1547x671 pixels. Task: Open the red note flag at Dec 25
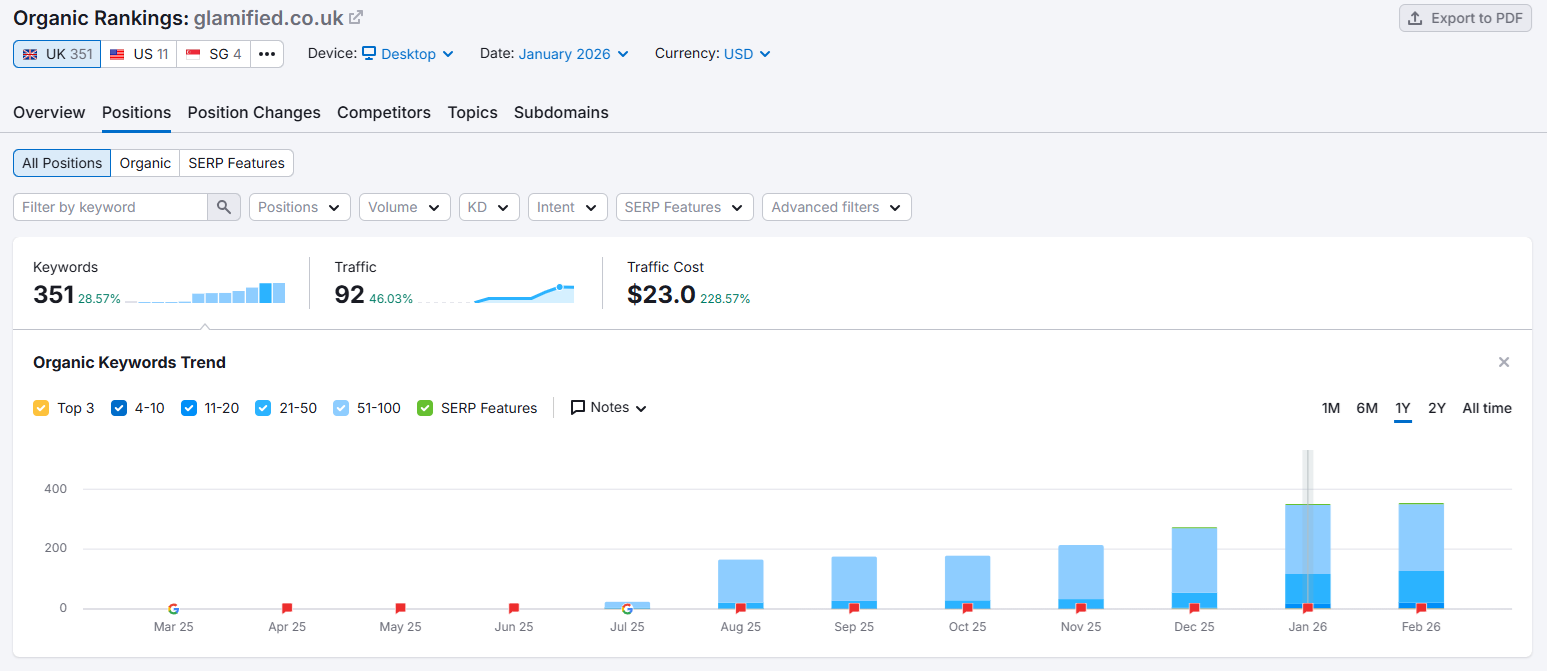pos(1194,608)
